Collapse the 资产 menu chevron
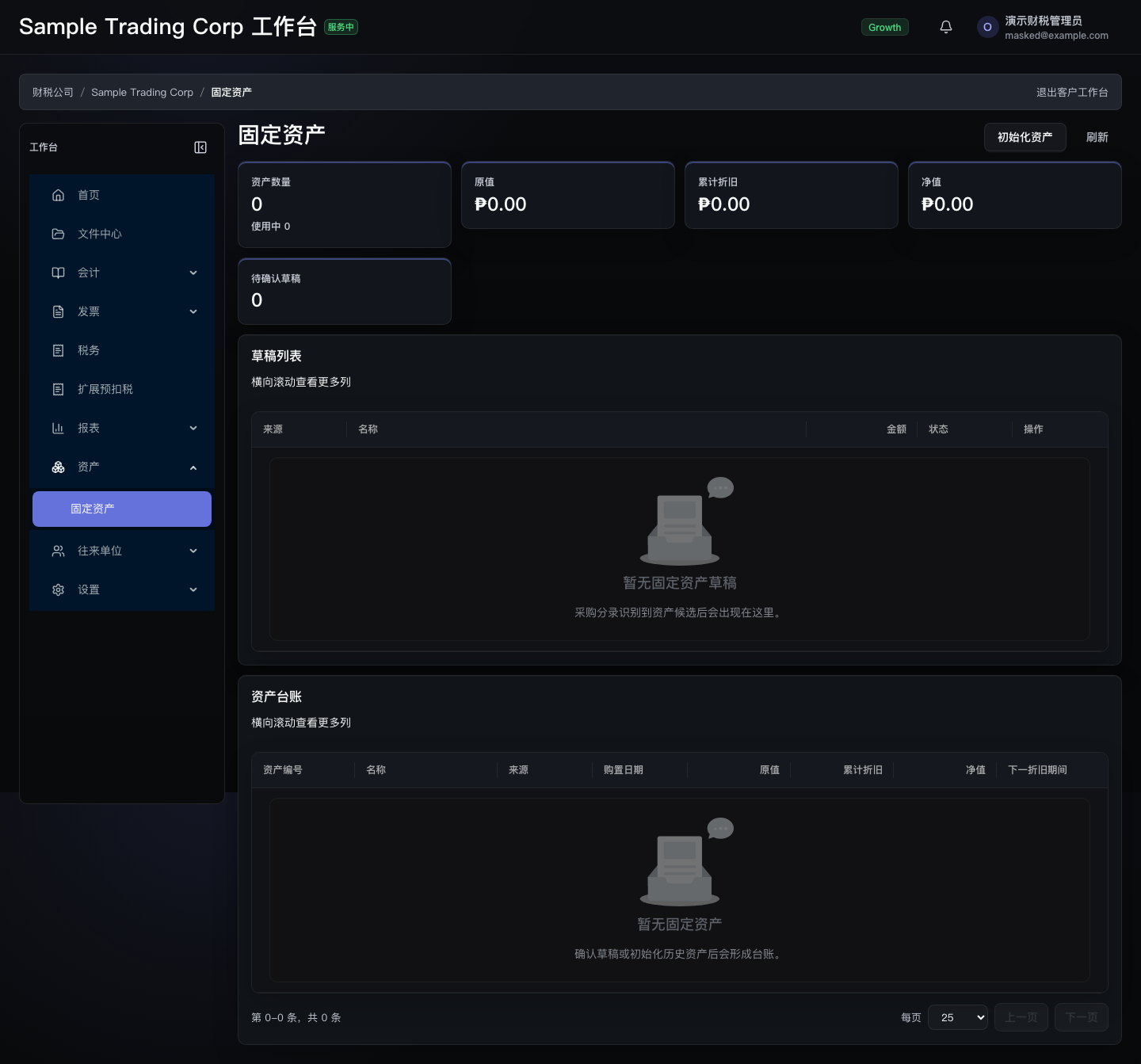1141x1064 pixels. pos(193,467)
